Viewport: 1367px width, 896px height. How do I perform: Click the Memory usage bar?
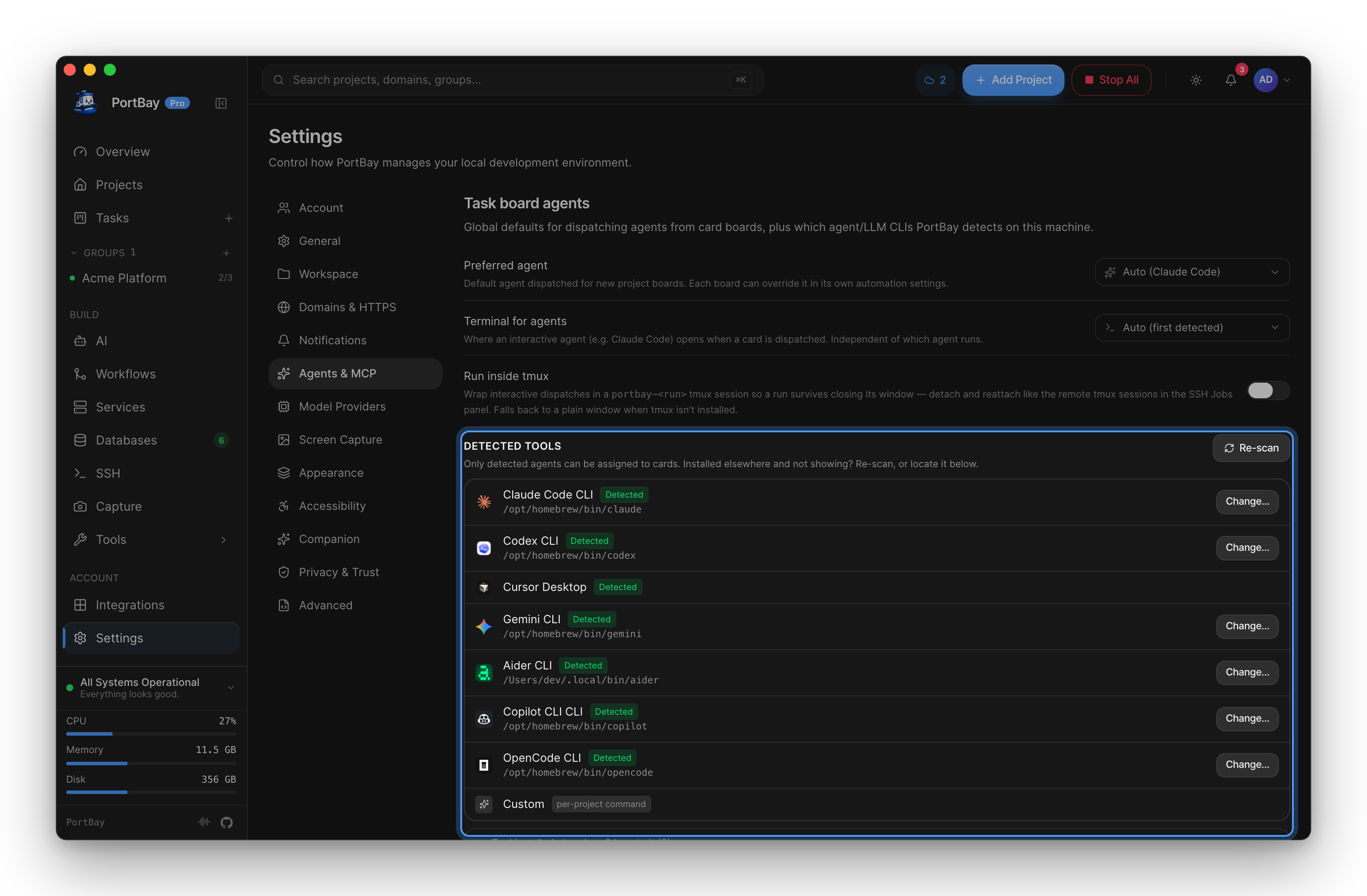[151, 764]
